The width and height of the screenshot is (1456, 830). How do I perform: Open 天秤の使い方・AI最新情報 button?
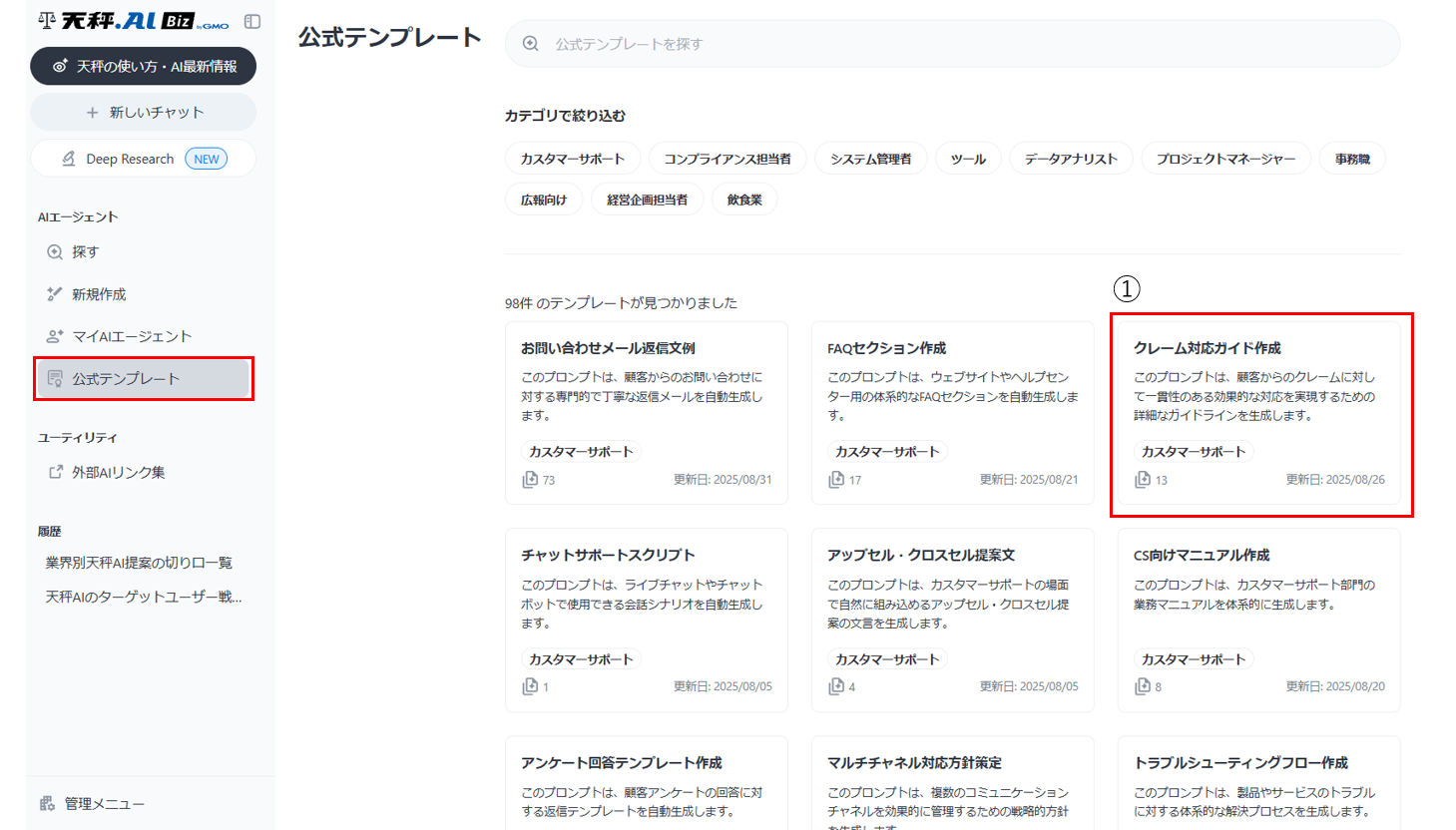tap(144, 66)
